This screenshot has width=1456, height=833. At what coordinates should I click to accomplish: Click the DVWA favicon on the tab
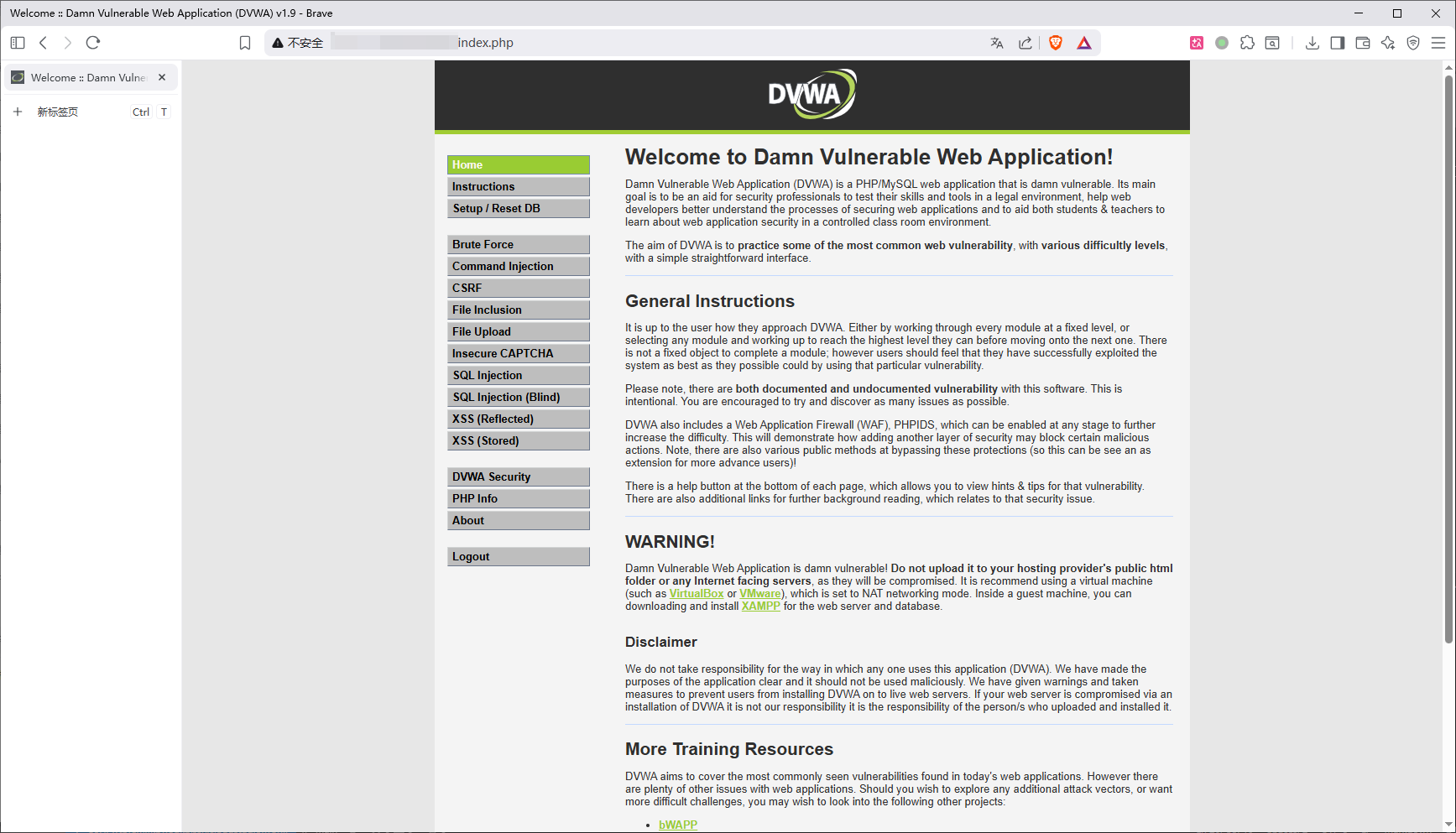click(18, 77)
